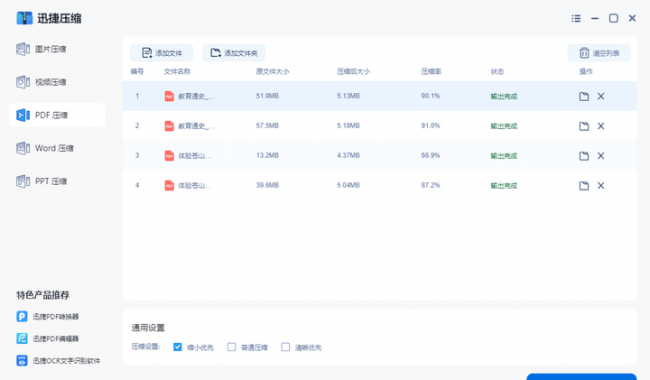
Task: Click the 39.6MB original size cell
Action: 267,185
